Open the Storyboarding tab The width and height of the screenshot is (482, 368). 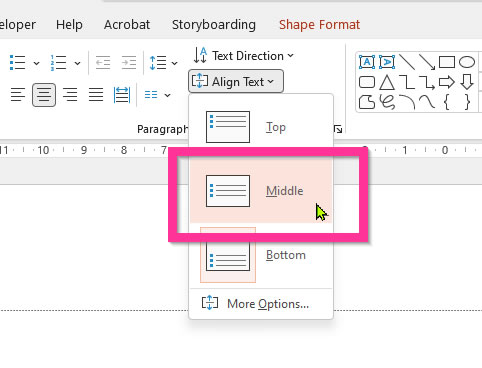tap(214, 25)
